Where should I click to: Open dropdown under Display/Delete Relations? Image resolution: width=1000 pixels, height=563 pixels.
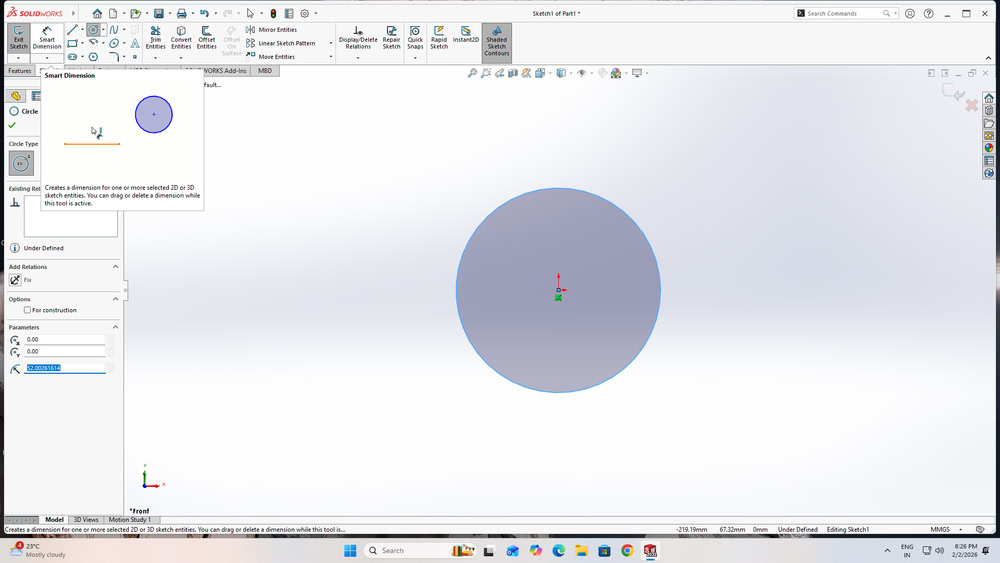coord(358,58)
